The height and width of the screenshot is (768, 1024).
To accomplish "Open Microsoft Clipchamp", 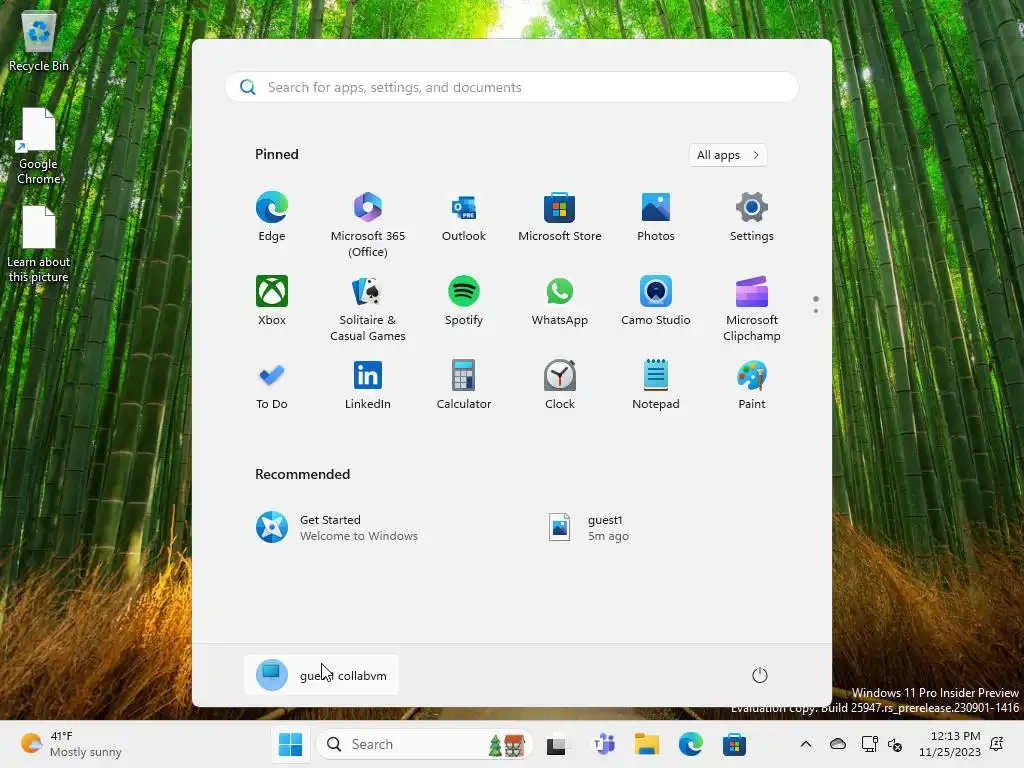I will pyautogui.click(x=752, y=309).
